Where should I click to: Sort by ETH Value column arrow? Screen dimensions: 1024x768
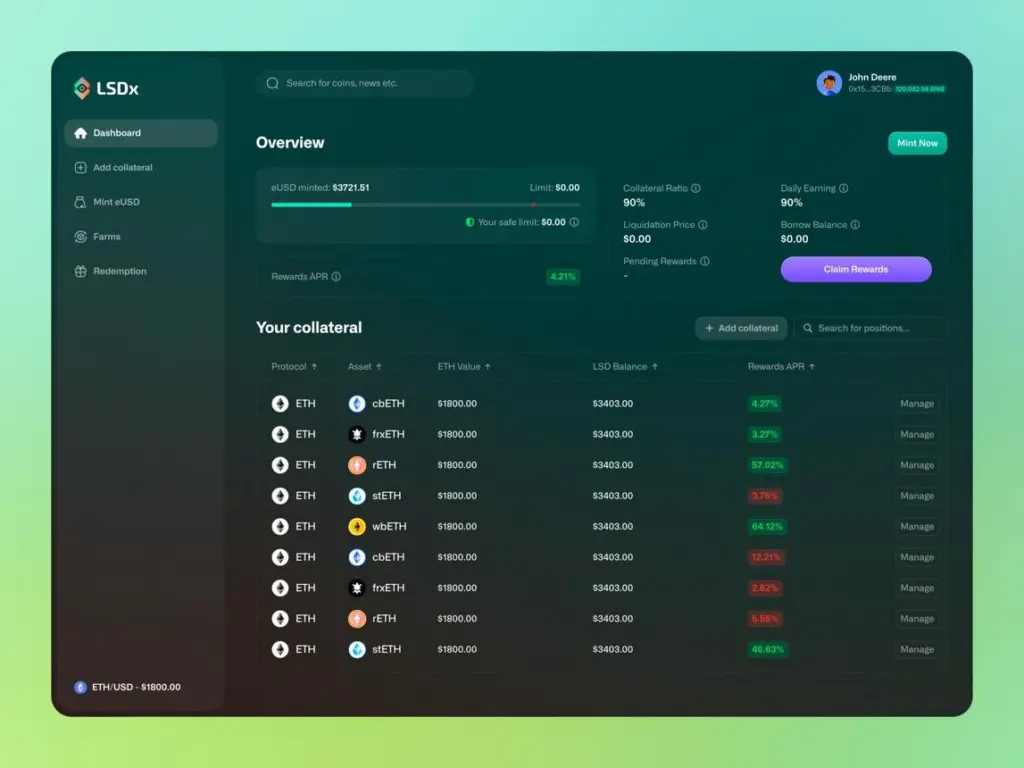(488, 366)
